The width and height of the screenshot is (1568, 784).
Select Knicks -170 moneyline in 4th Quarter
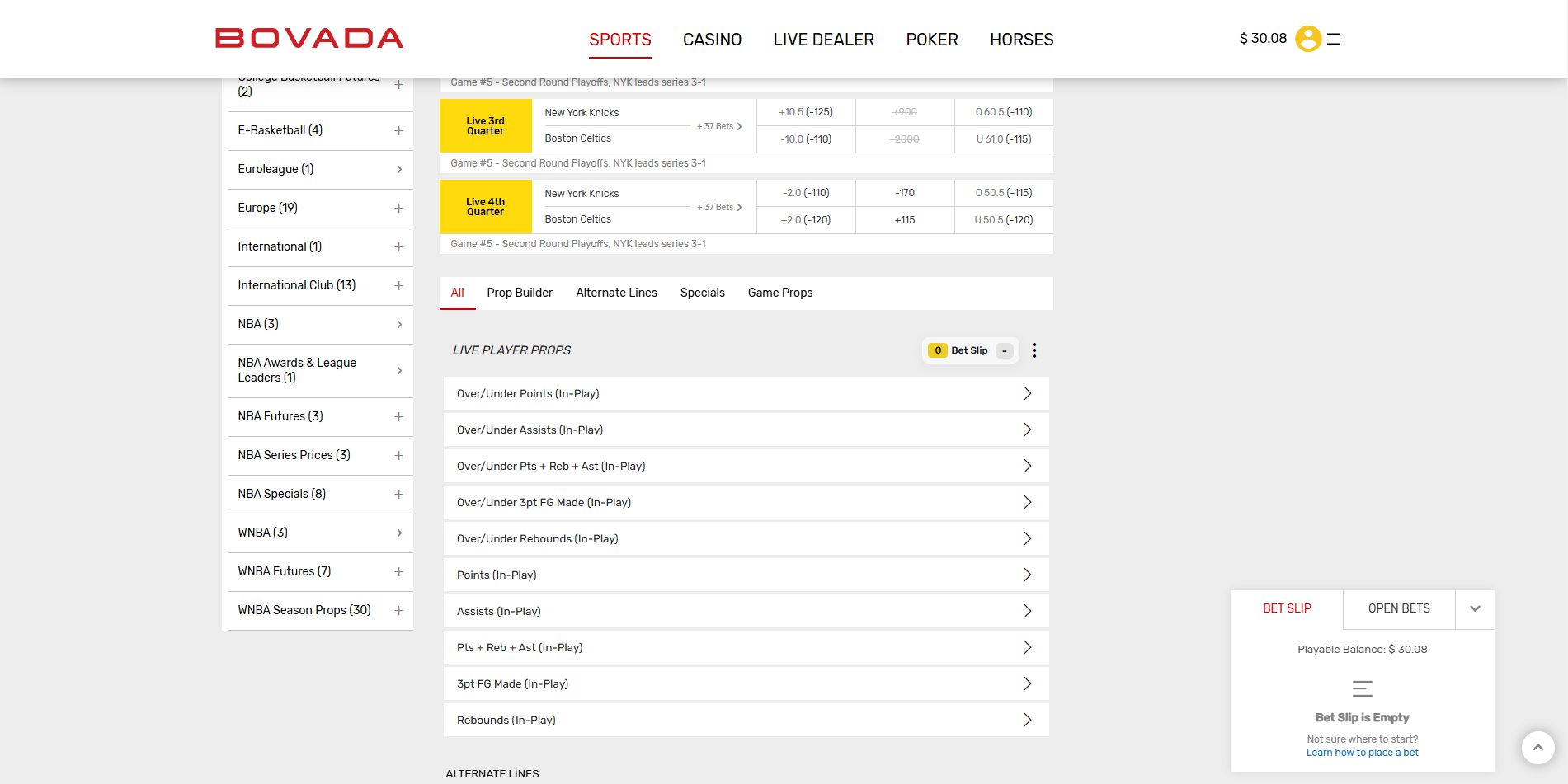[x=905, y=193]
